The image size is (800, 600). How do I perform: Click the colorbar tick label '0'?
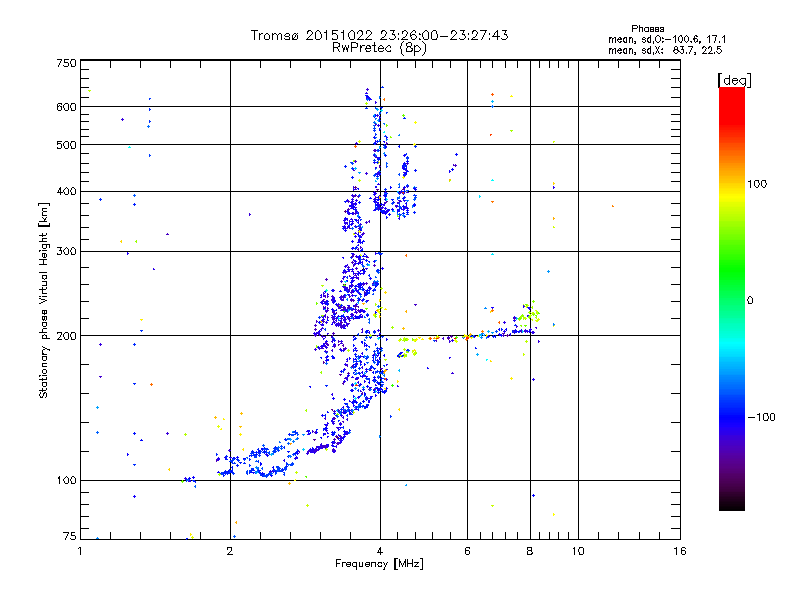click(750, 301)
